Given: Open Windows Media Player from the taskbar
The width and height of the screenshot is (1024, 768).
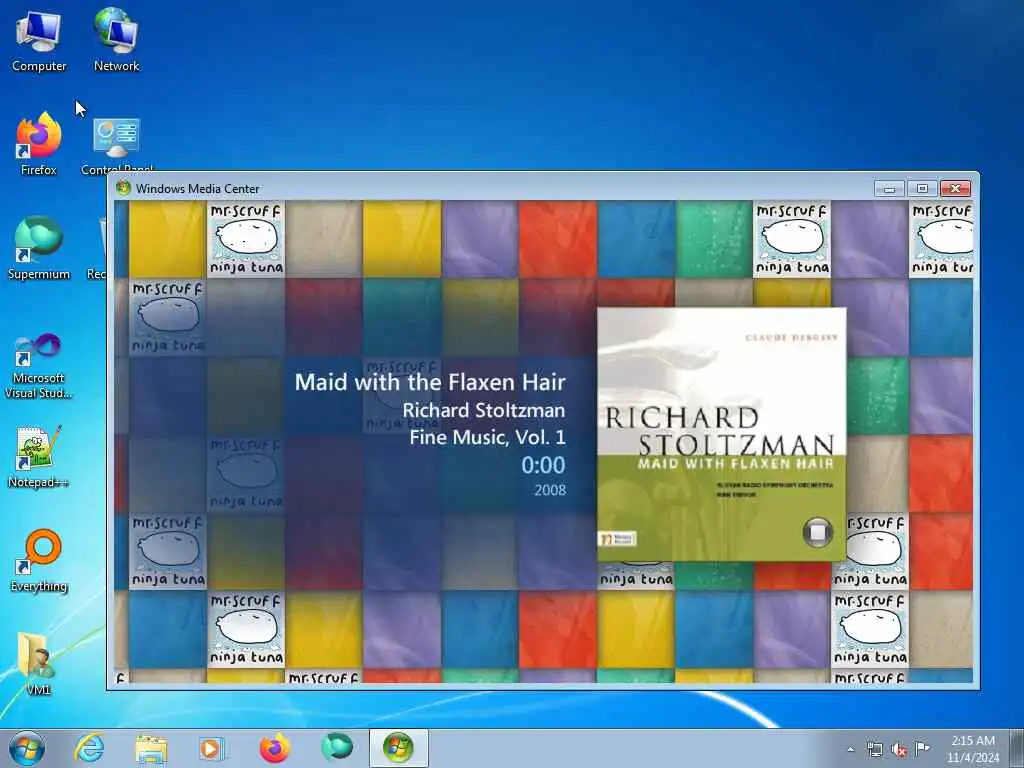Looking at the screenshot, I should click(212, 748).
